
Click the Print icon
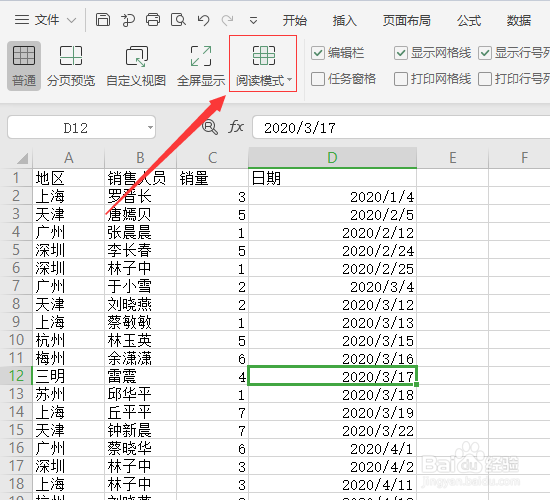pos(153,20)
